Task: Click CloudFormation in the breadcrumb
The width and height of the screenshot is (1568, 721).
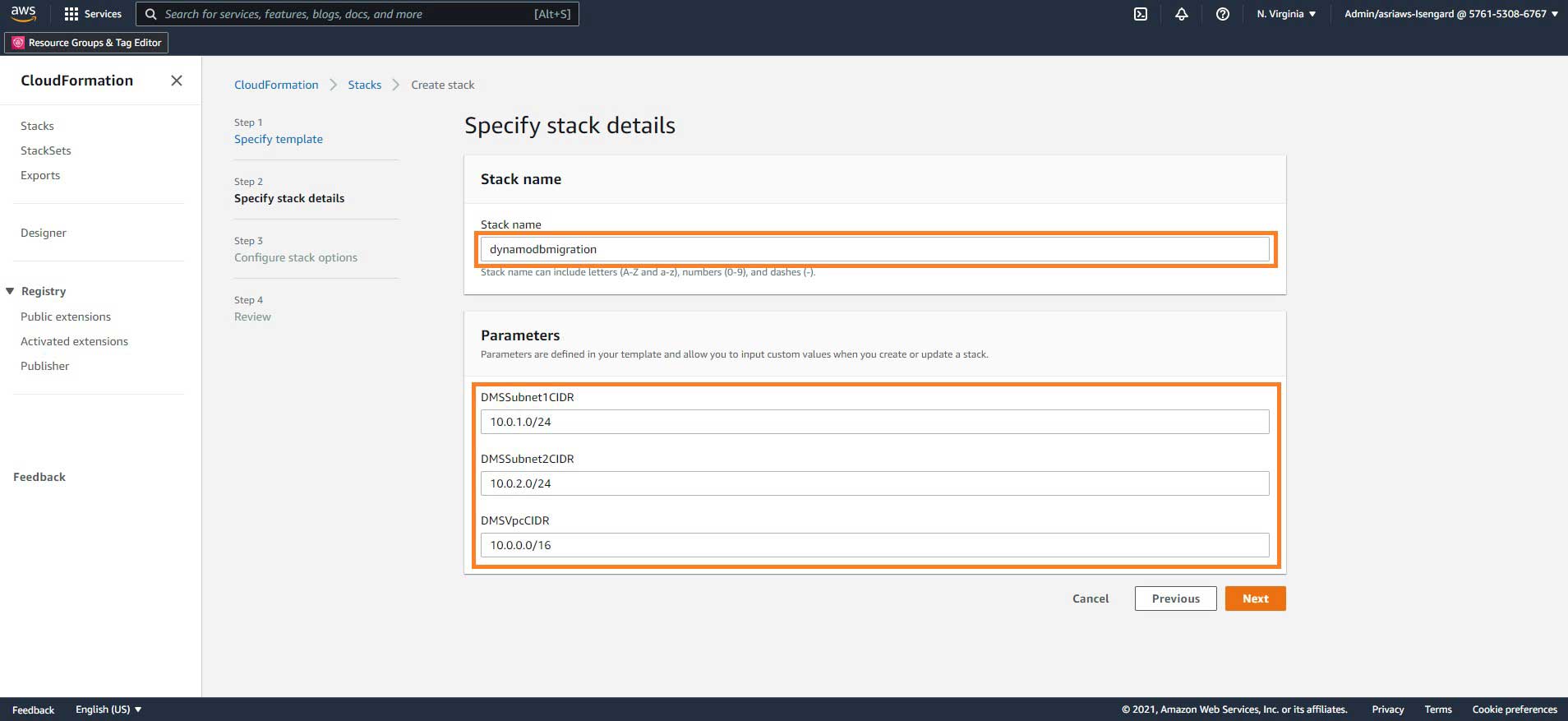Action: tap(276, 85)
